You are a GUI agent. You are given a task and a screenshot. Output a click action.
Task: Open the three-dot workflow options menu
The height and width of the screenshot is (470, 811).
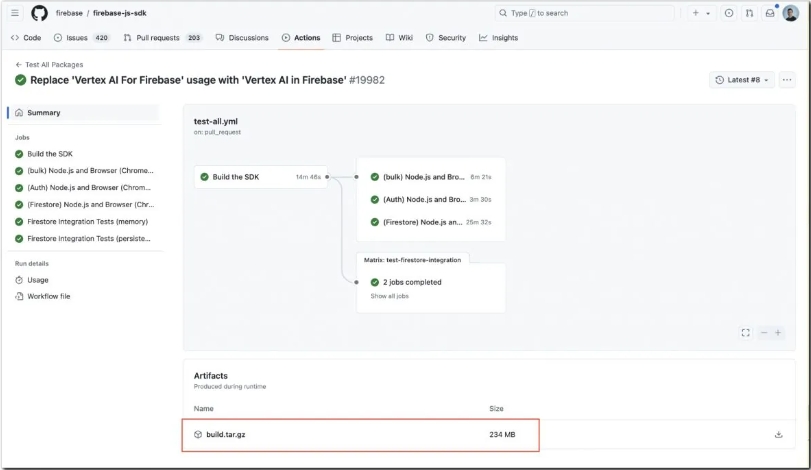pos(787,80)
